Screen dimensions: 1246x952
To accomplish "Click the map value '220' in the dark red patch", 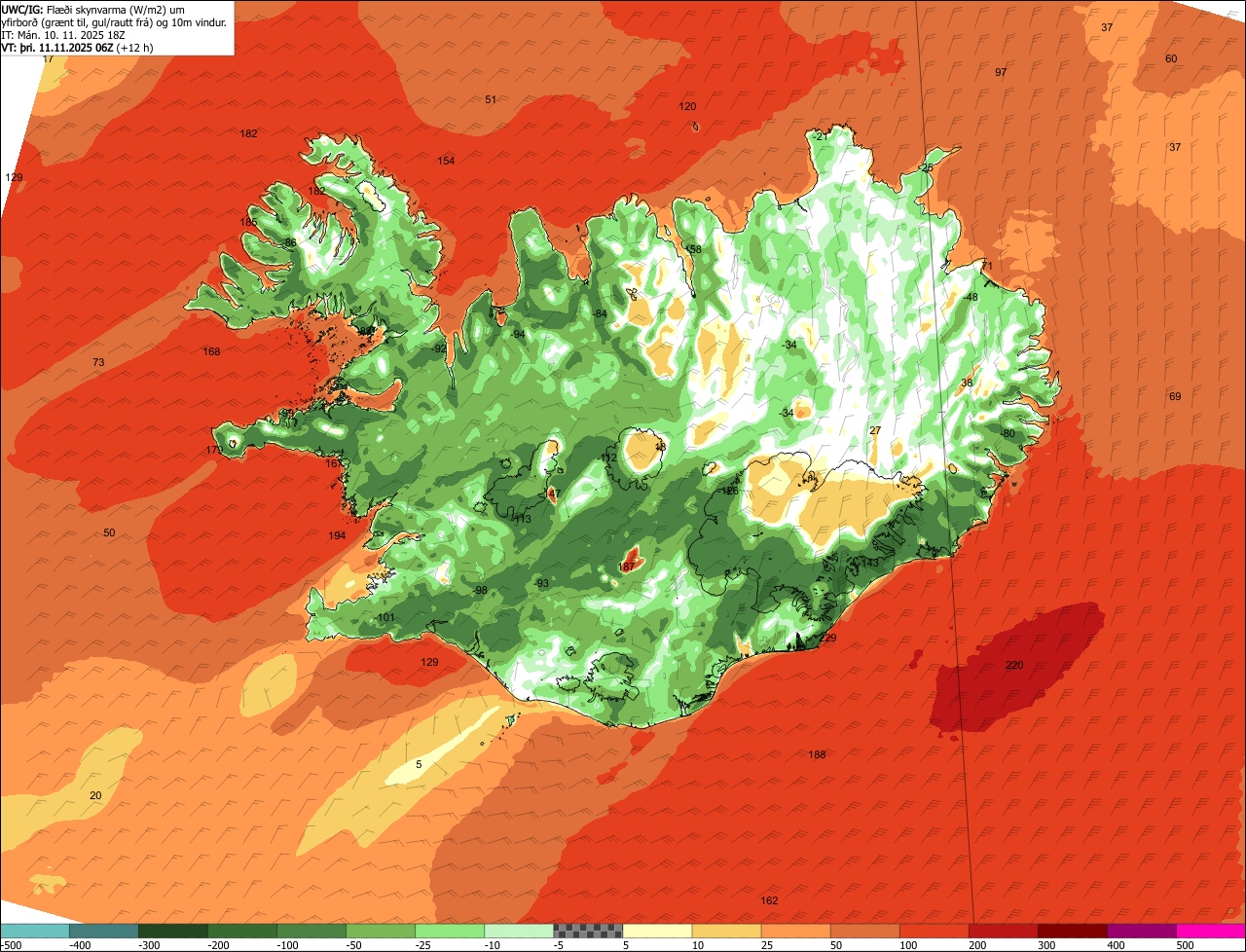I will coord(1014,665).
